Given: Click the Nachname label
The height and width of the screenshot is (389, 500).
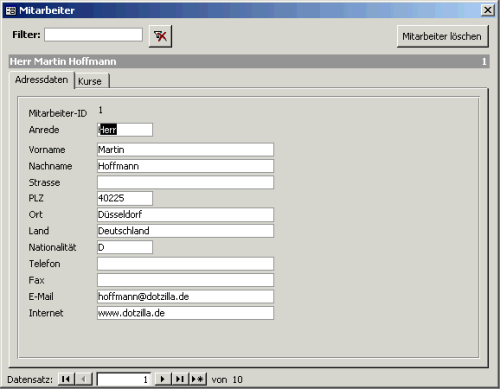Looking at the screenshot, I should [50, 166].
